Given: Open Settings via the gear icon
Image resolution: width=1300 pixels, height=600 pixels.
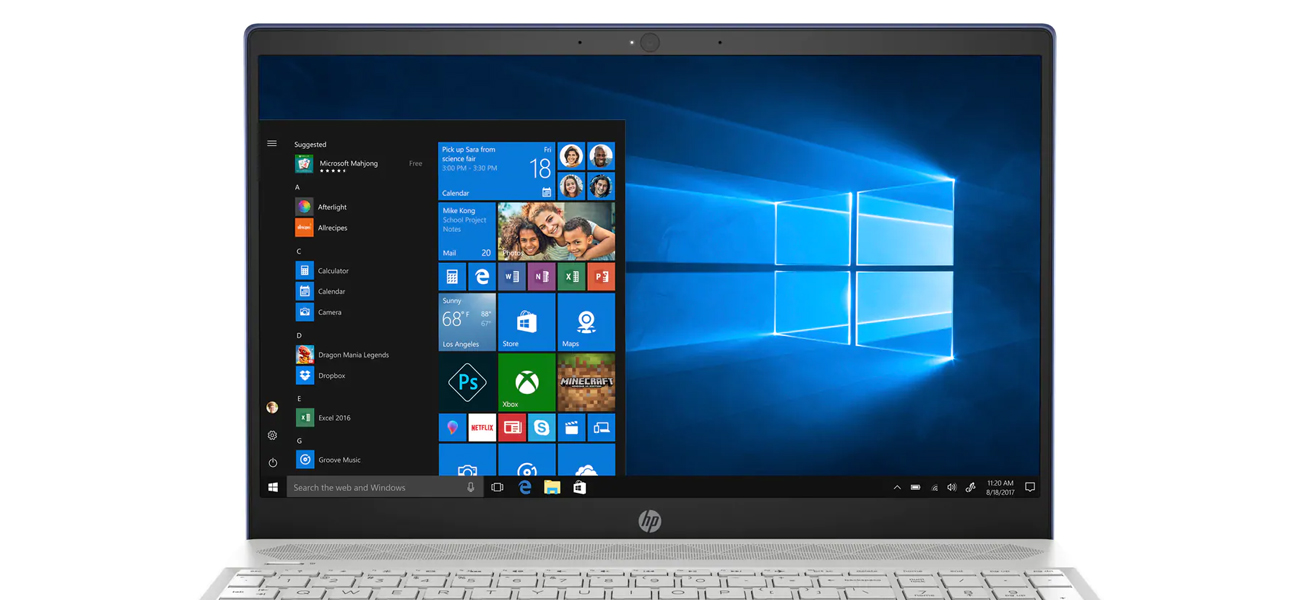Looking at the screenshot, I should click(x=272, y=436).
